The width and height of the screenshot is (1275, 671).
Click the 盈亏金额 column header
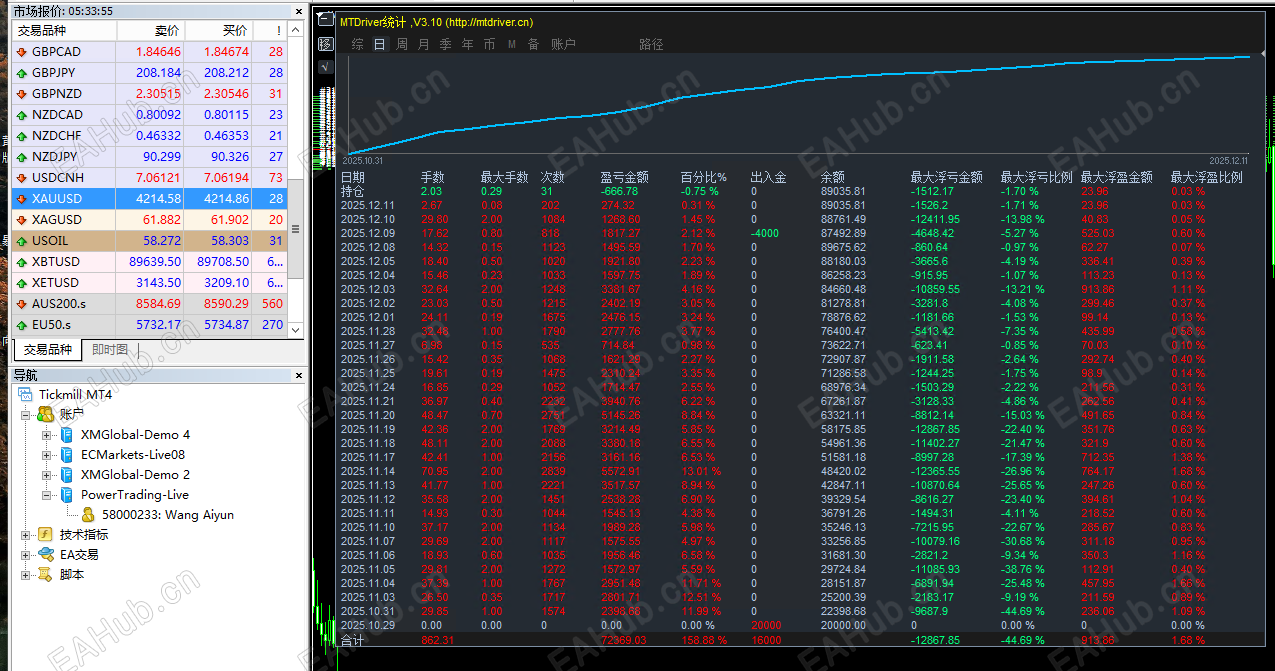pyautogui.click(x=624, y=177)
